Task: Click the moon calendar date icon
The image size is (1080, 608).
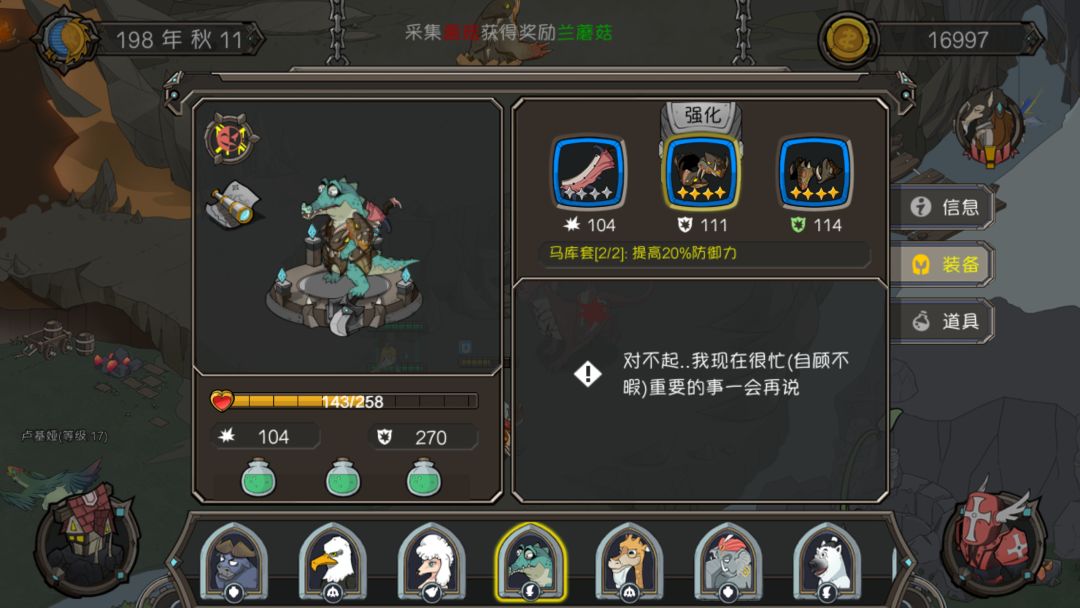Action: pos(67,39)
